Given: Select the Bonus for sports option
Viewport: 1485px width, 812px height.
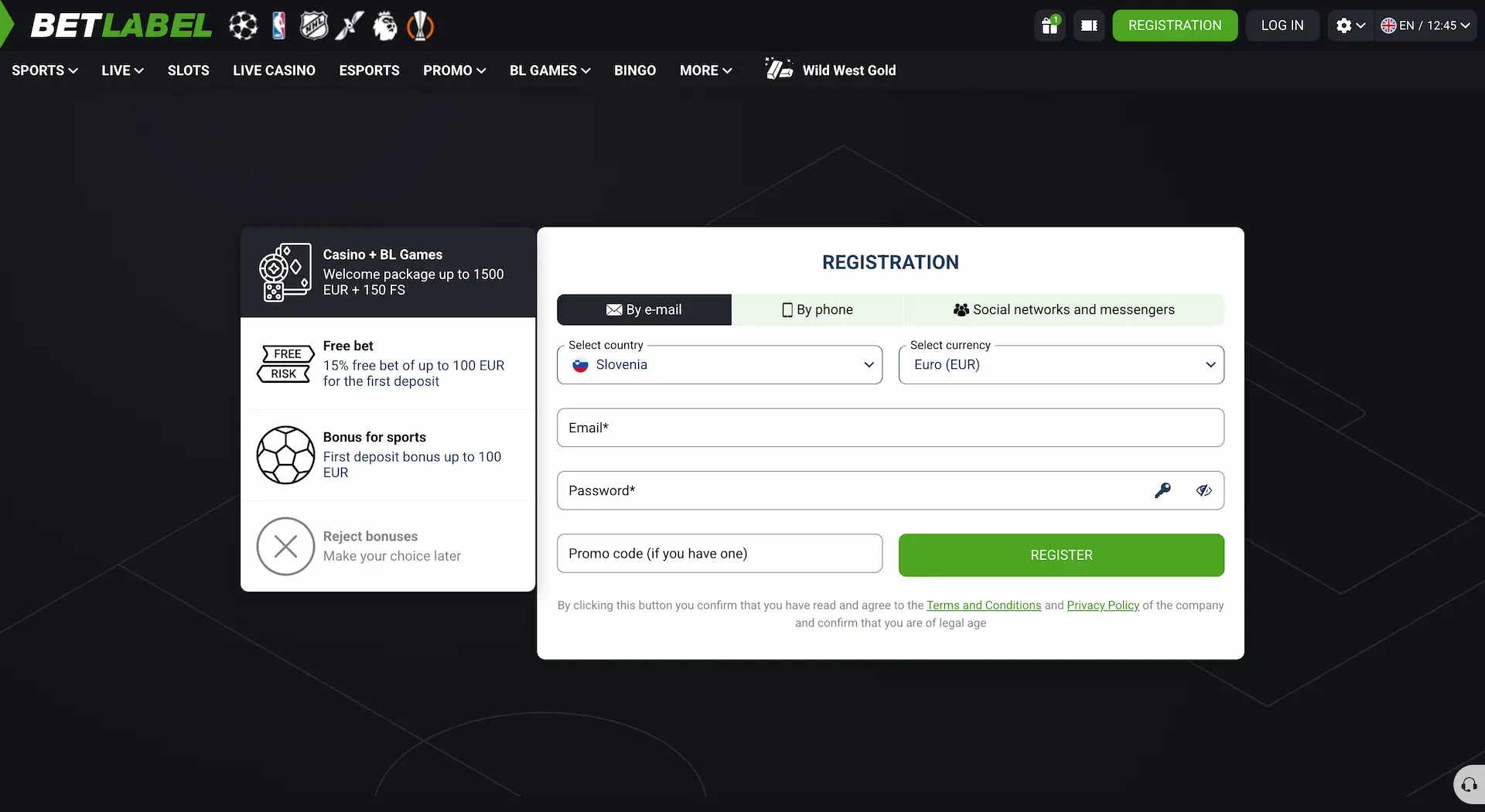Looking at the screenshot, I should (x=388, y=455).
